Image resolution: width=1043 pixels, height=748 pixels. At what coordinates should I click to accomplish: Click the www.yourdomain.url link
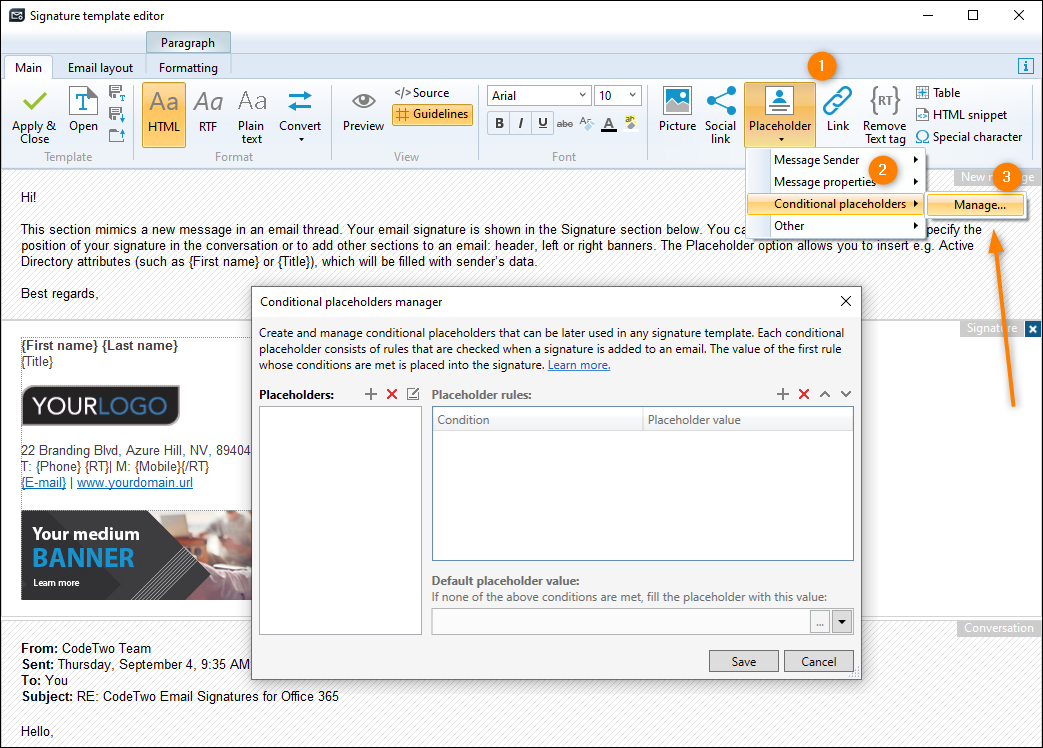(135, 483)
